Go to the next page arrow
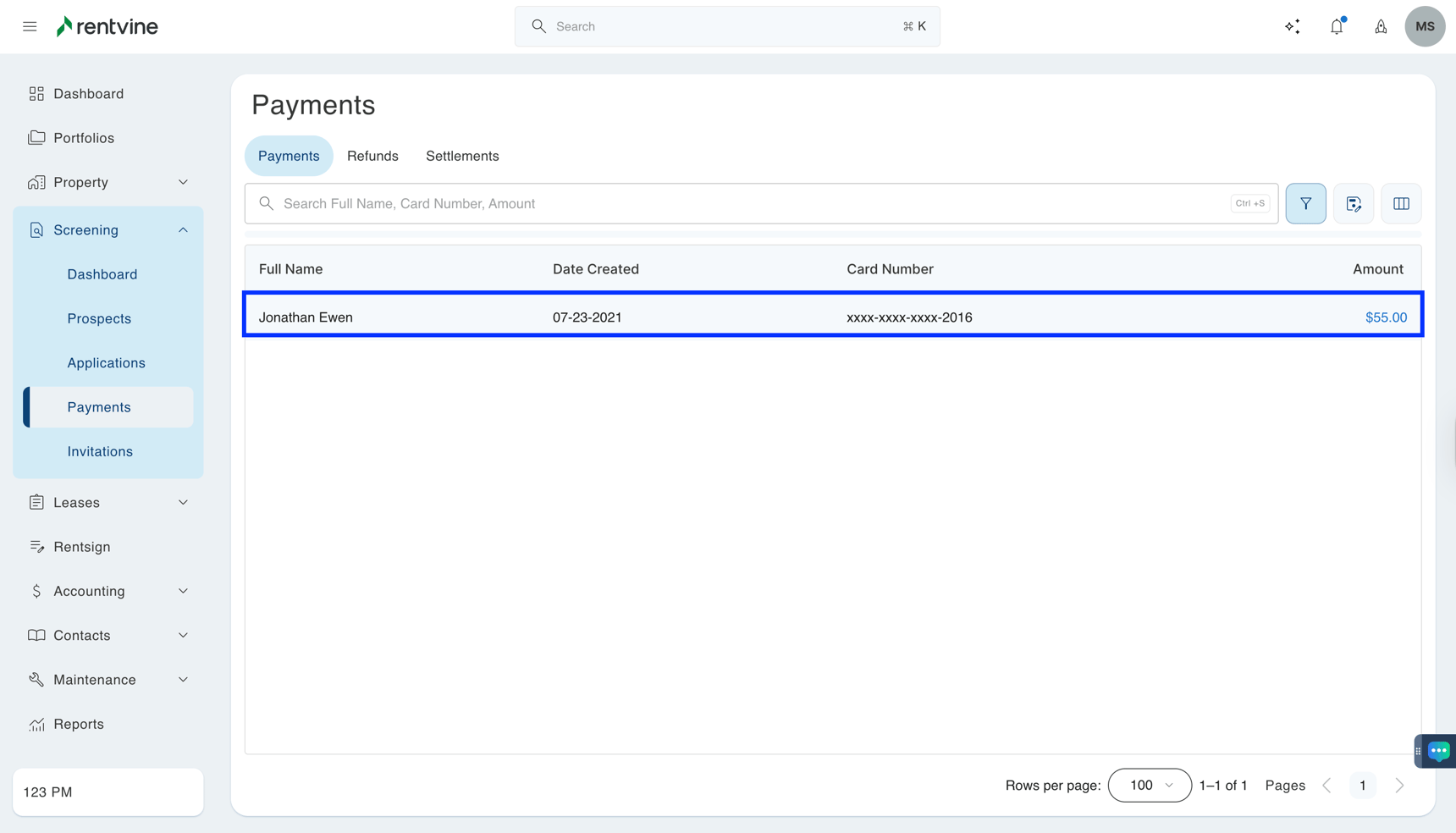This screenshot has width=1456, height=833. click(1399, 786)
